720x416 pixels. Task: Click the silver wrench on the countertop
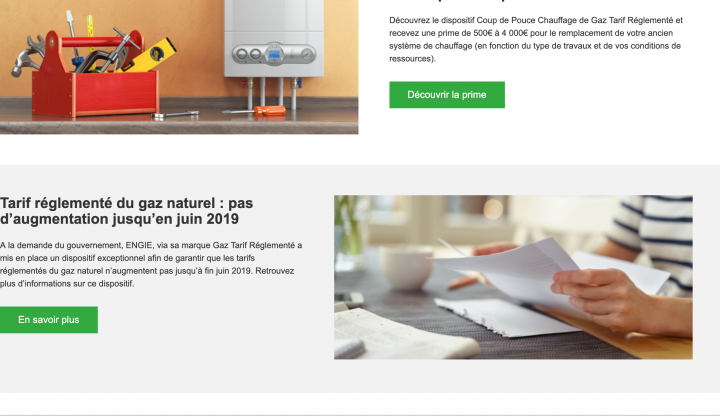tap(176, 115)
